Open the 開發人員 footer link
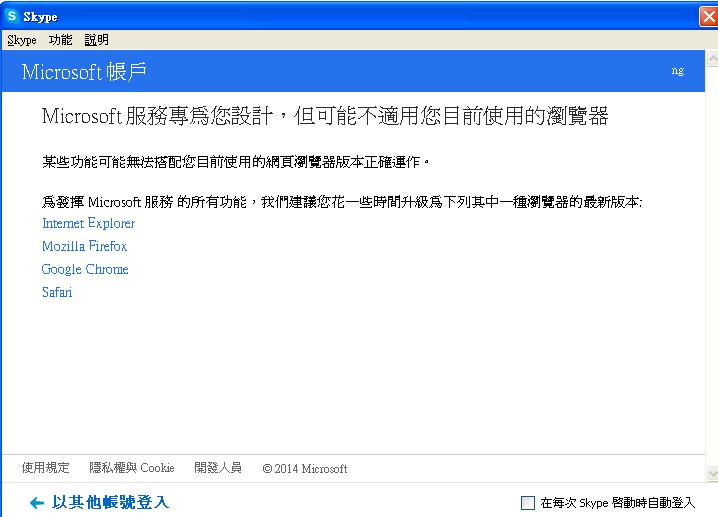Image resolution: width=718 pixels, height=517 pixels. click(218, 468)
